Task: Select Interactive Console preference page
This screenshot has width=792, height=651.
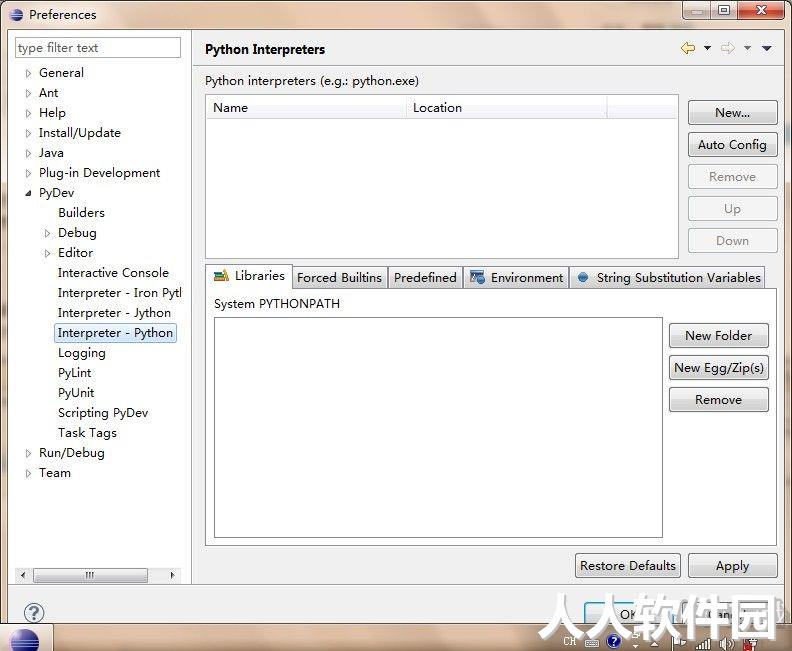Action: [113, 273]
